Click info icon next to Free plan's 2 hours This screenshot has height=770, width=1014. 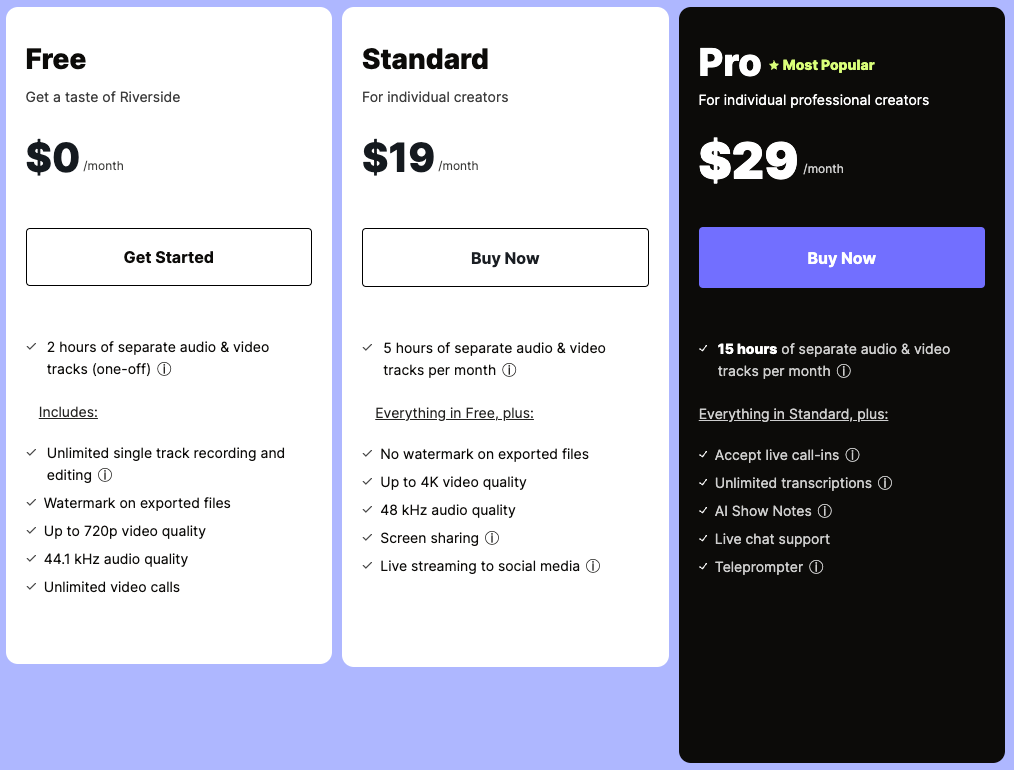coord(165,369)
